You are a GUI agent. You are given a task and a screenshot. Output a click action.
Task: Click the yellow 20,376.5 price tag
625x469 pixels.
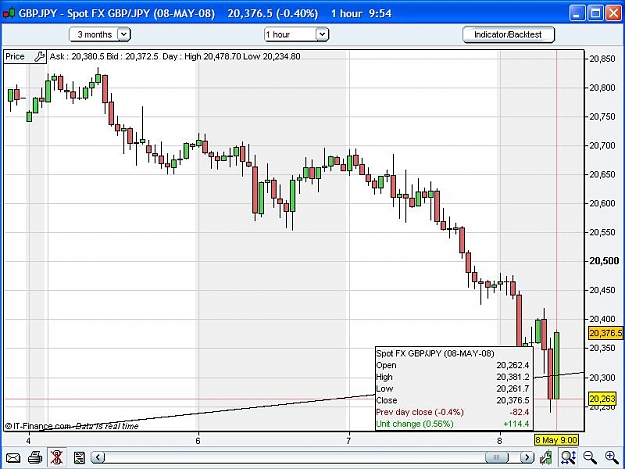pyautogui.click(x=605, y=333)
